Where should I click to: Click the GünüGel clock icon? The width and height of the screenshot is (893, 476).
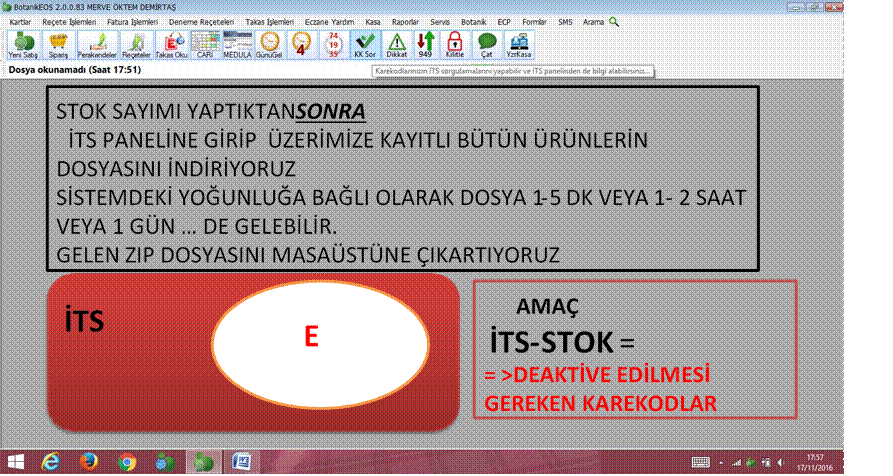coord(270,45)
